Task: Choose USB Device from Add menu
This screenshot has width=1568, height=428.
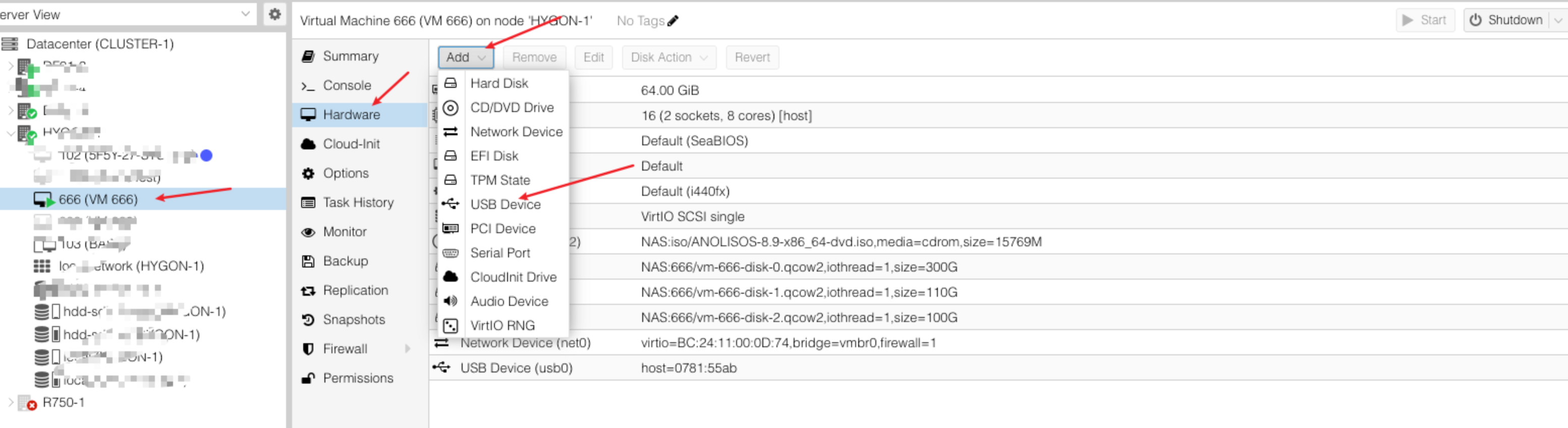Action: click(503, 204)
